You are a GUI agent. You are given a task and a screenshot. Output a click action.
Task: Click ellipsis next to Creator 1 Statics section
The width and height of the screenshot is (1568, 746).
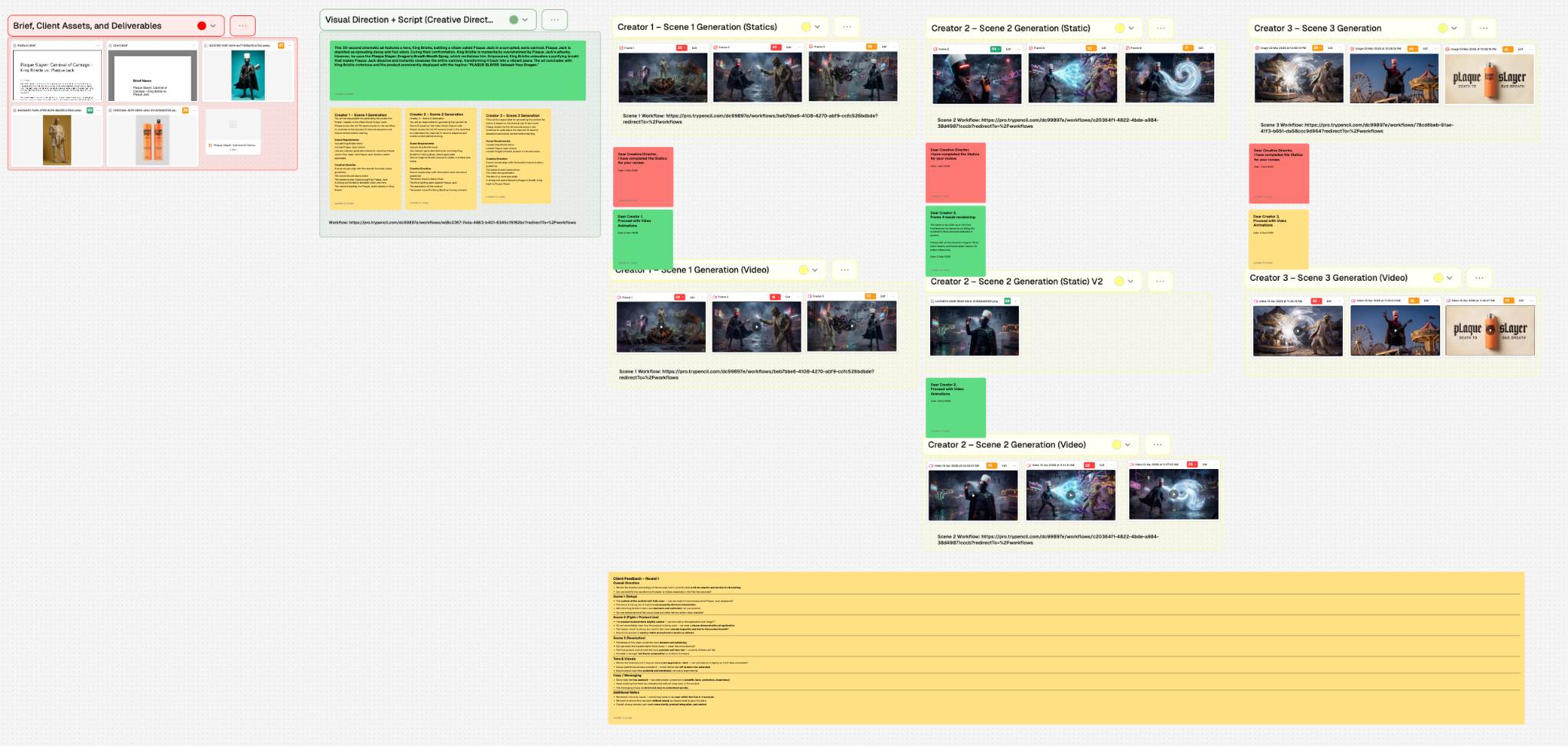pyautogui.click(x=847, y=27)
